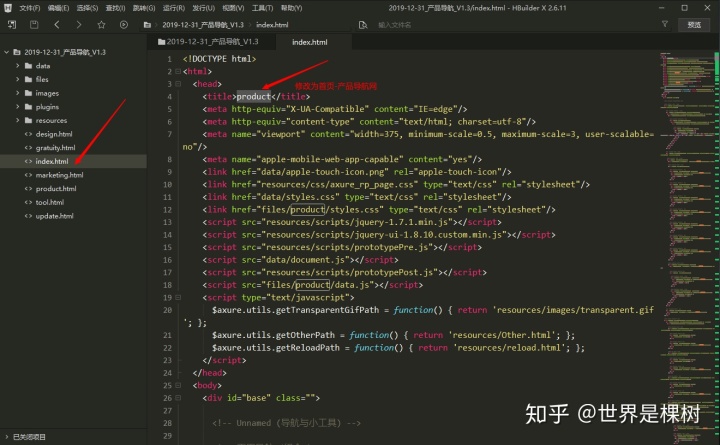Fold the body tag at line 25
The width and height of the screenshot is (720, 445).
[178, 385]
